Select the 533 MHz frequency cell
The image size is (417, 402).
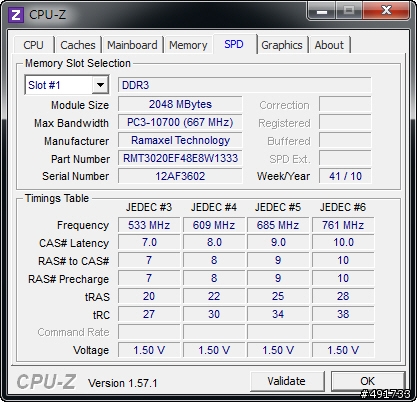point(149,225)
